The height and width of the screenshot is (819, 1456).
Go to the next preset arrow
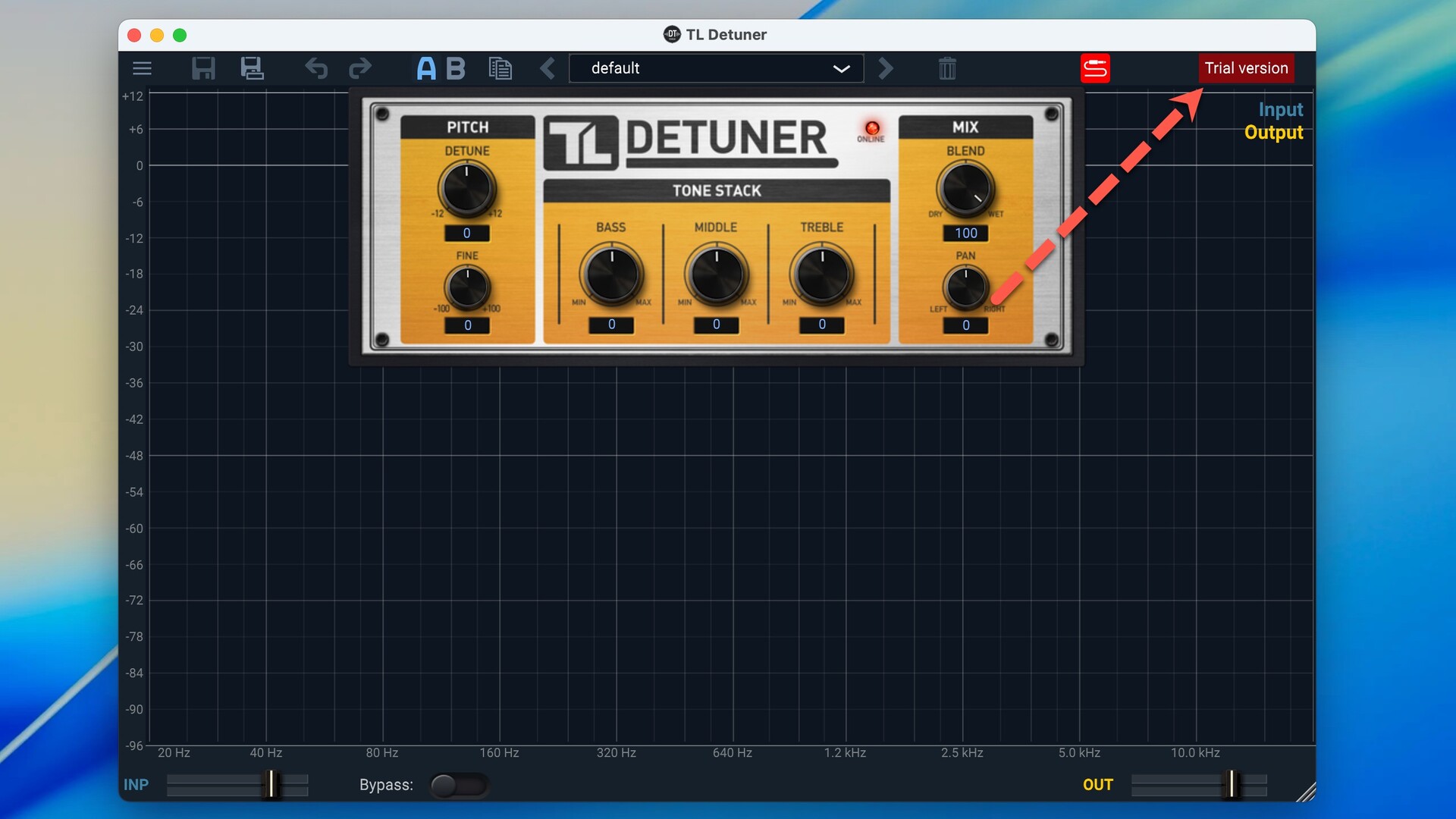tap(885, 68)
